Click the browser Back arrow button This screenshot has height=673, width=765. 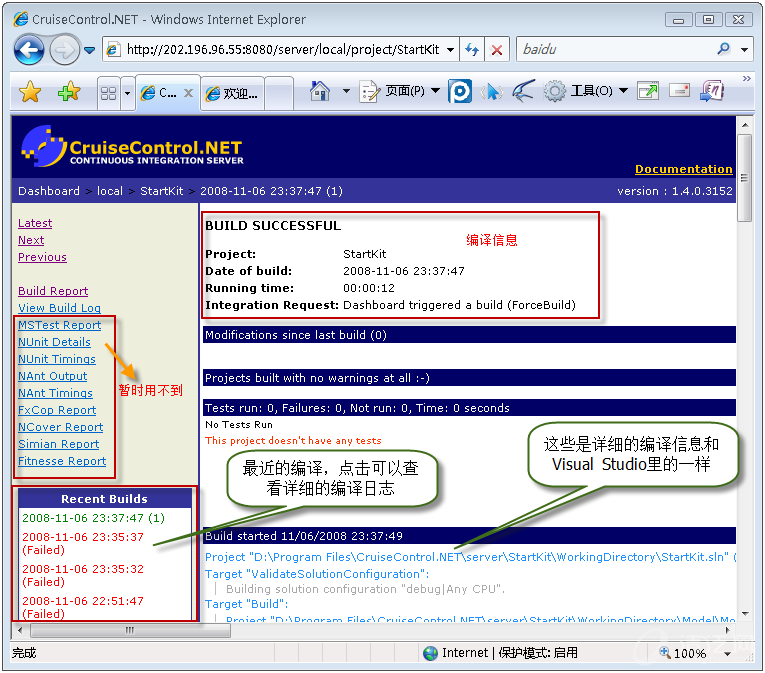[30, 49]
